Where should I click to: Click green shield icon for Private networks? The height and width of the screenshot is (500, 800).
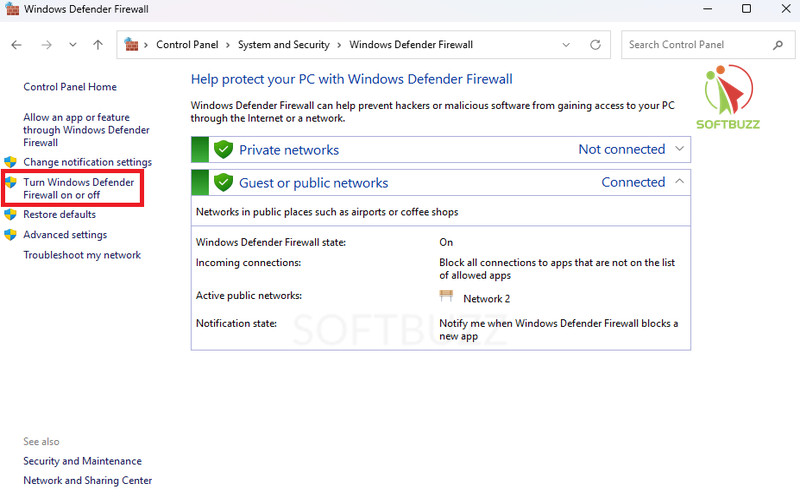tap(223, 149)
